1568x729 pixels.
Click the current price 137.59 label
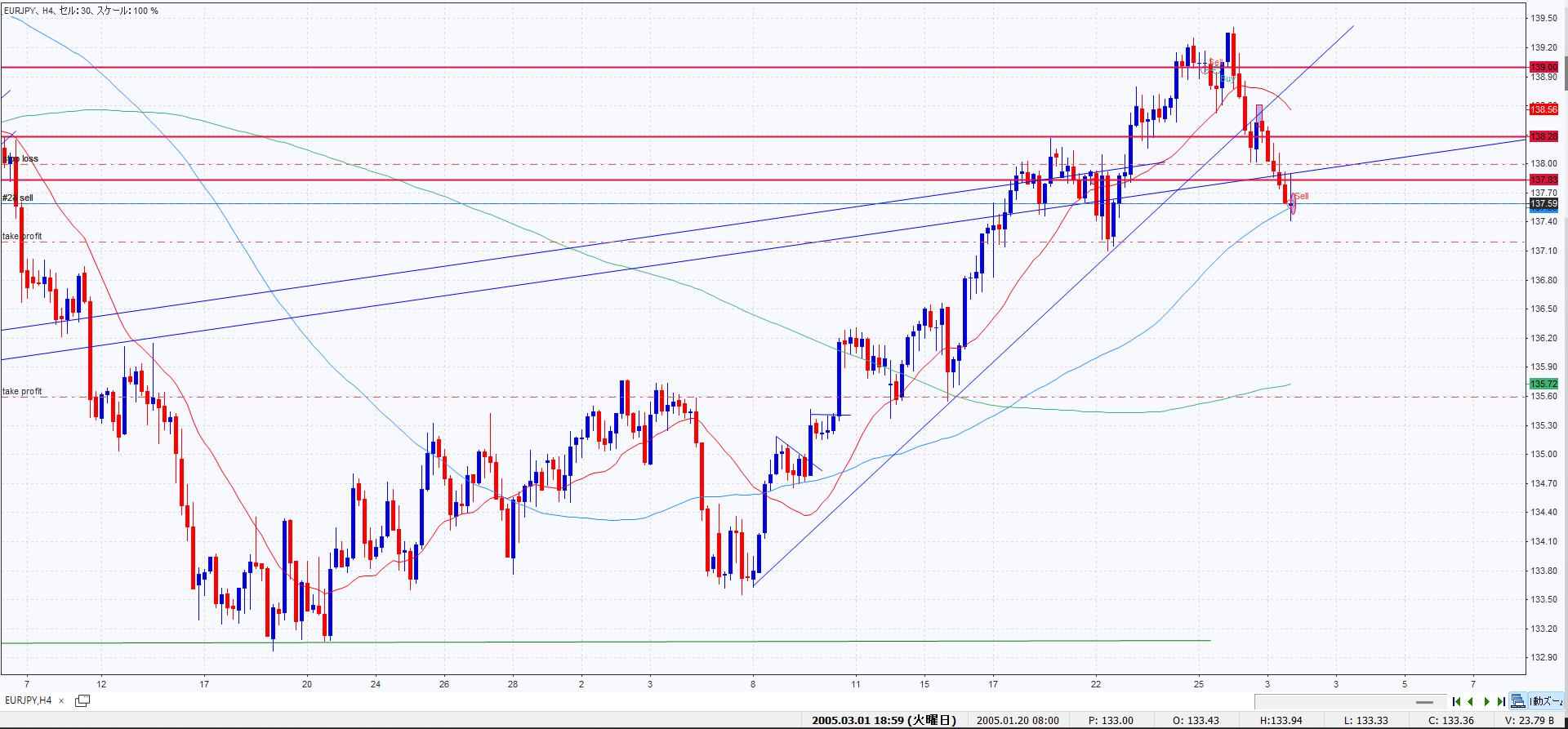[x=1543, y=203]
